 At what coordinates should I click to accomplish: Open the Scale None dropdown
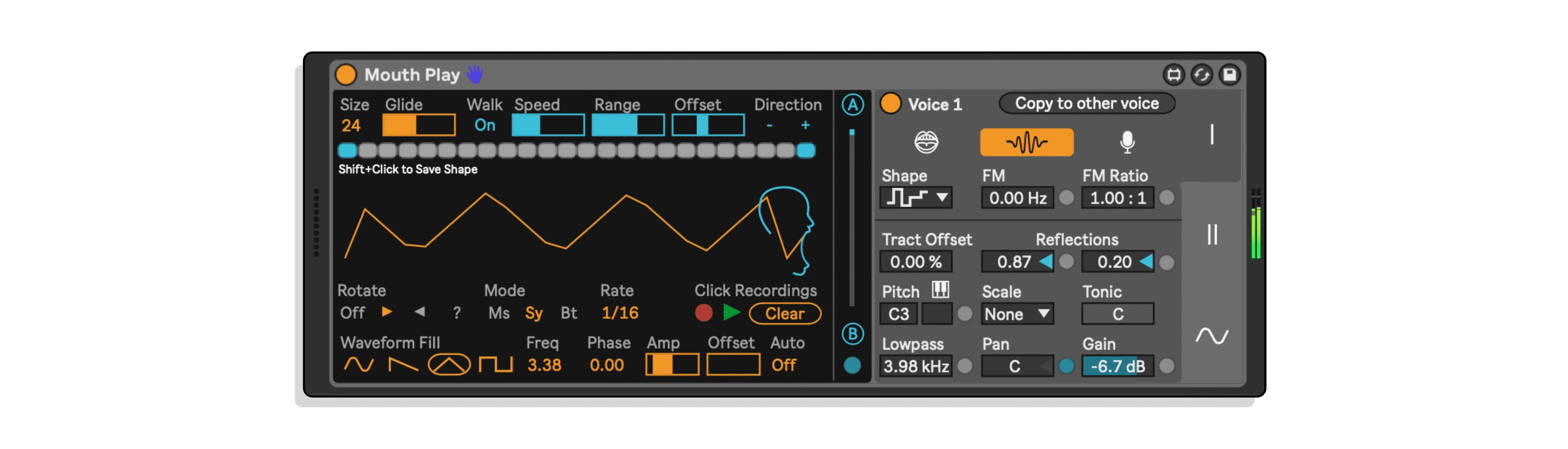(1017, 315)
